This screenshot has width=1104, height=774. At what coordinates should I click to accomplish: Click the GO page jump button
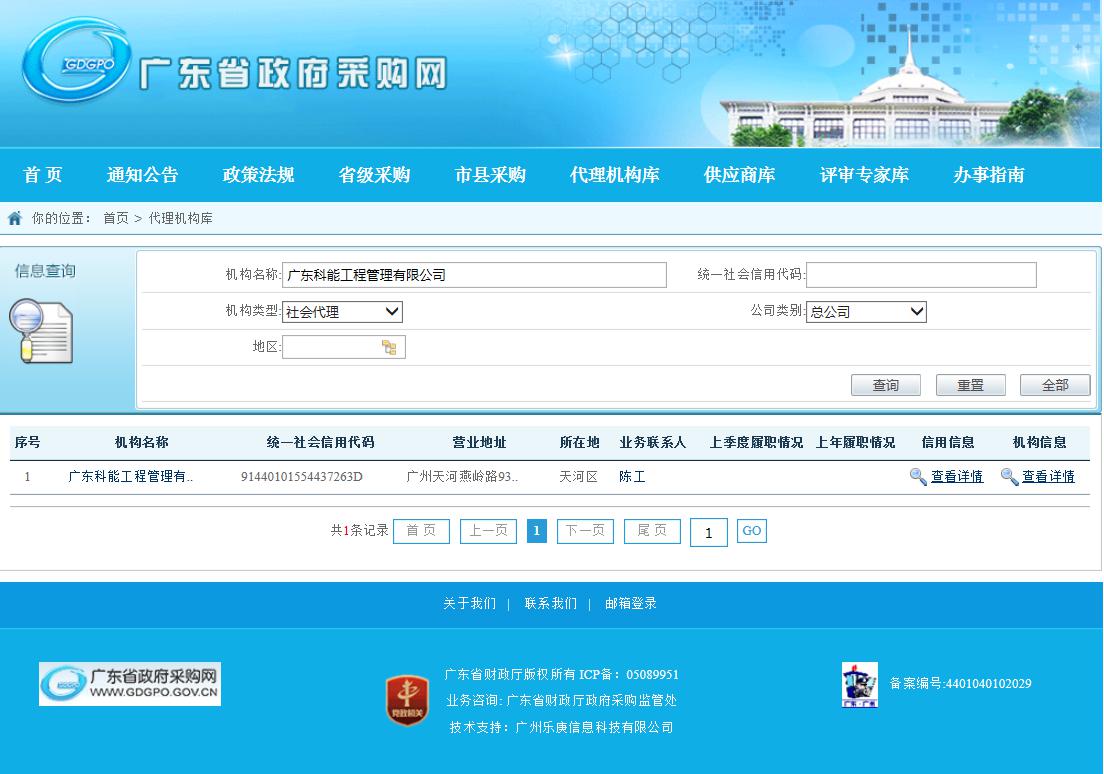coord(752,531)
